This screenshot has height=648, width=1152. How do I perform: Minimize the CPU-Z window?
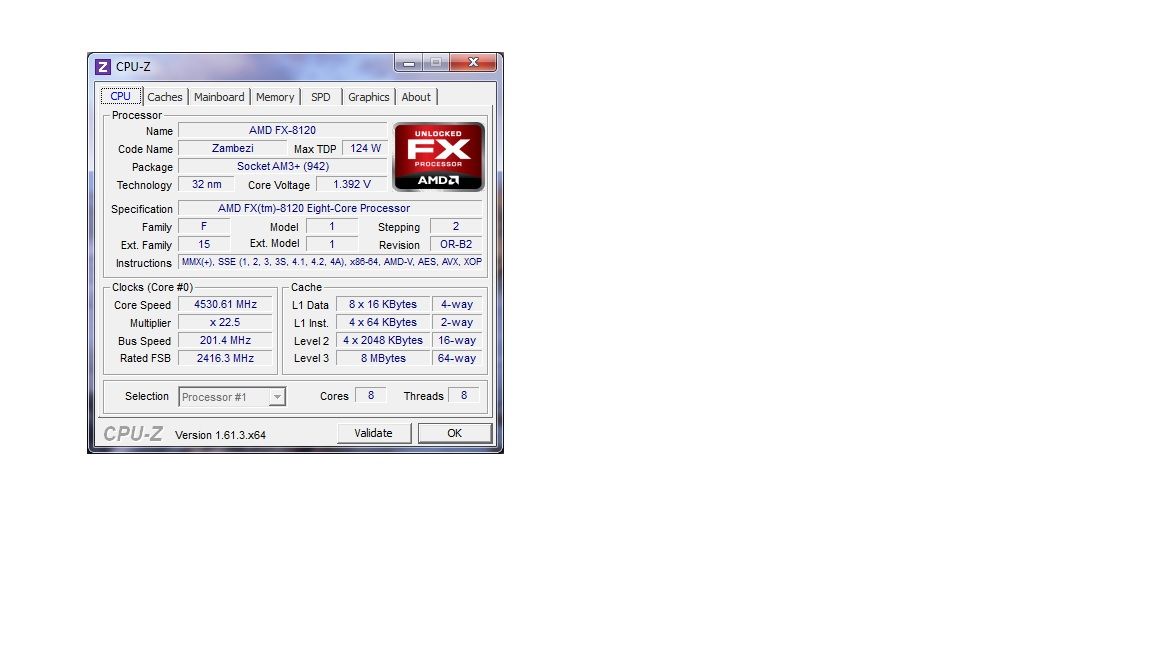coord(408,63)
